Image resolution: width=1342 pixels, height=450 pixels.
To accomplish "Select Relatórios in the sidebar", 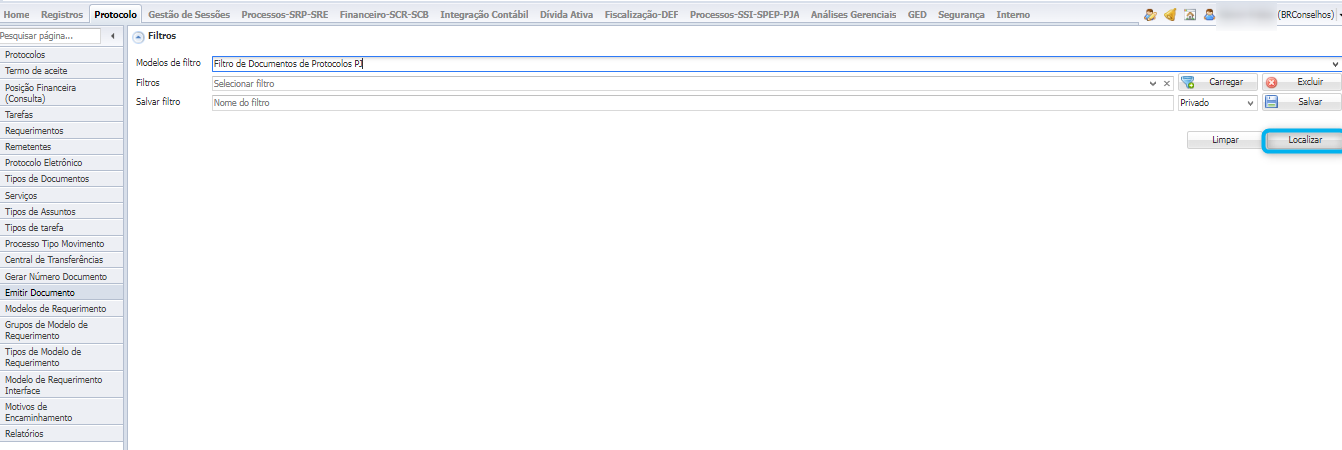I will [x=62, y=434].
